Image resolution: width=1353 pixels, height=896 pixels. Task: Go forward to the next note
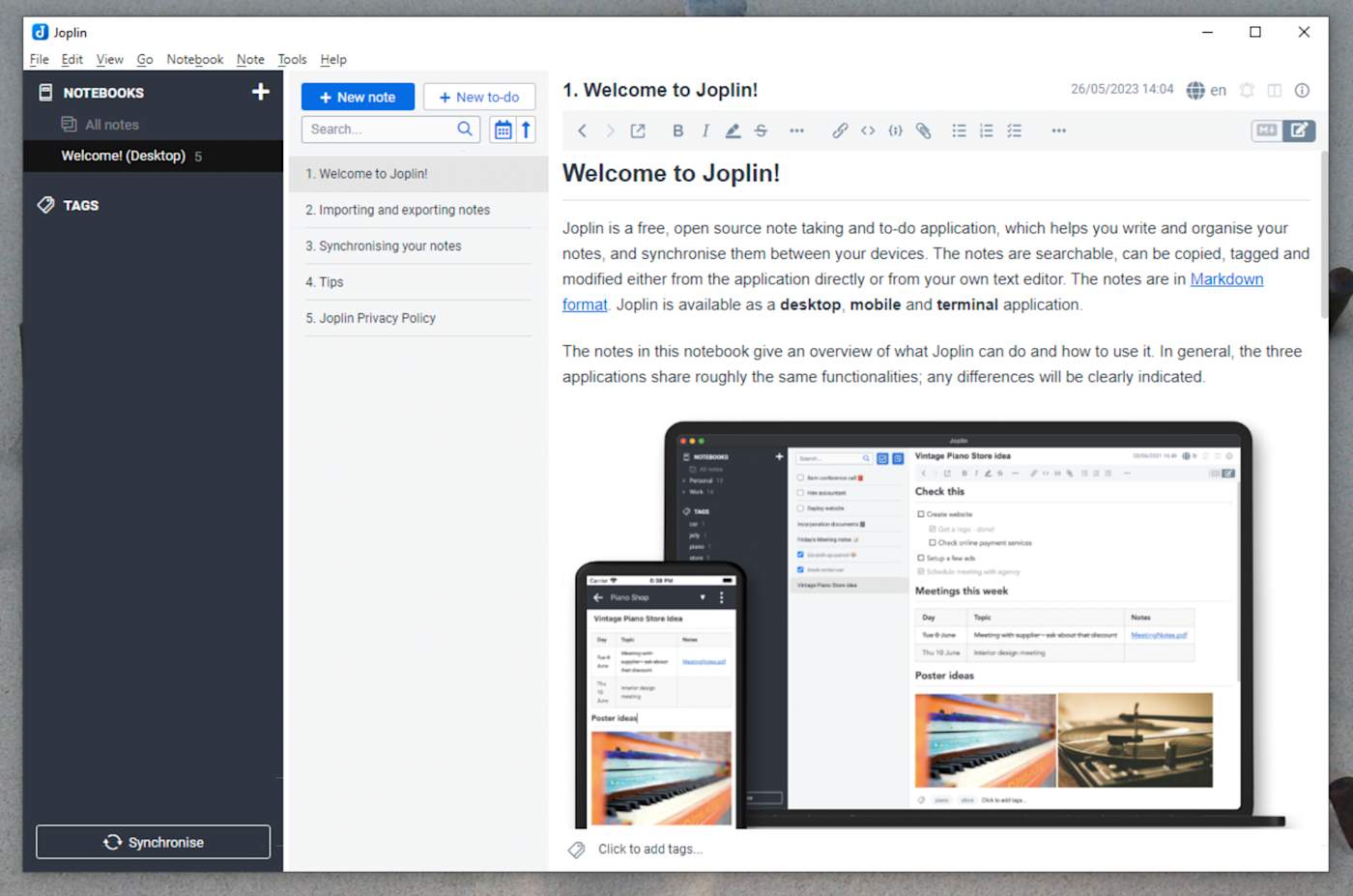pos(610,130)
